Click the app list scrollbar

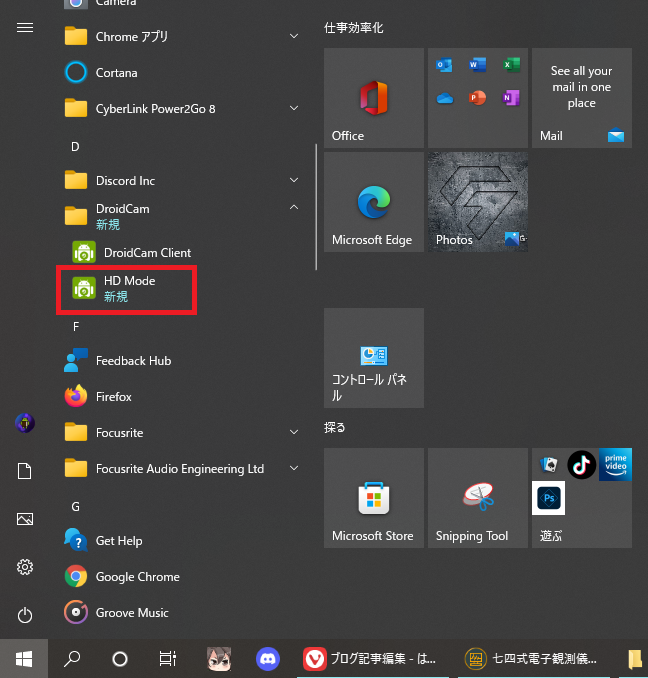pos(316,207)
